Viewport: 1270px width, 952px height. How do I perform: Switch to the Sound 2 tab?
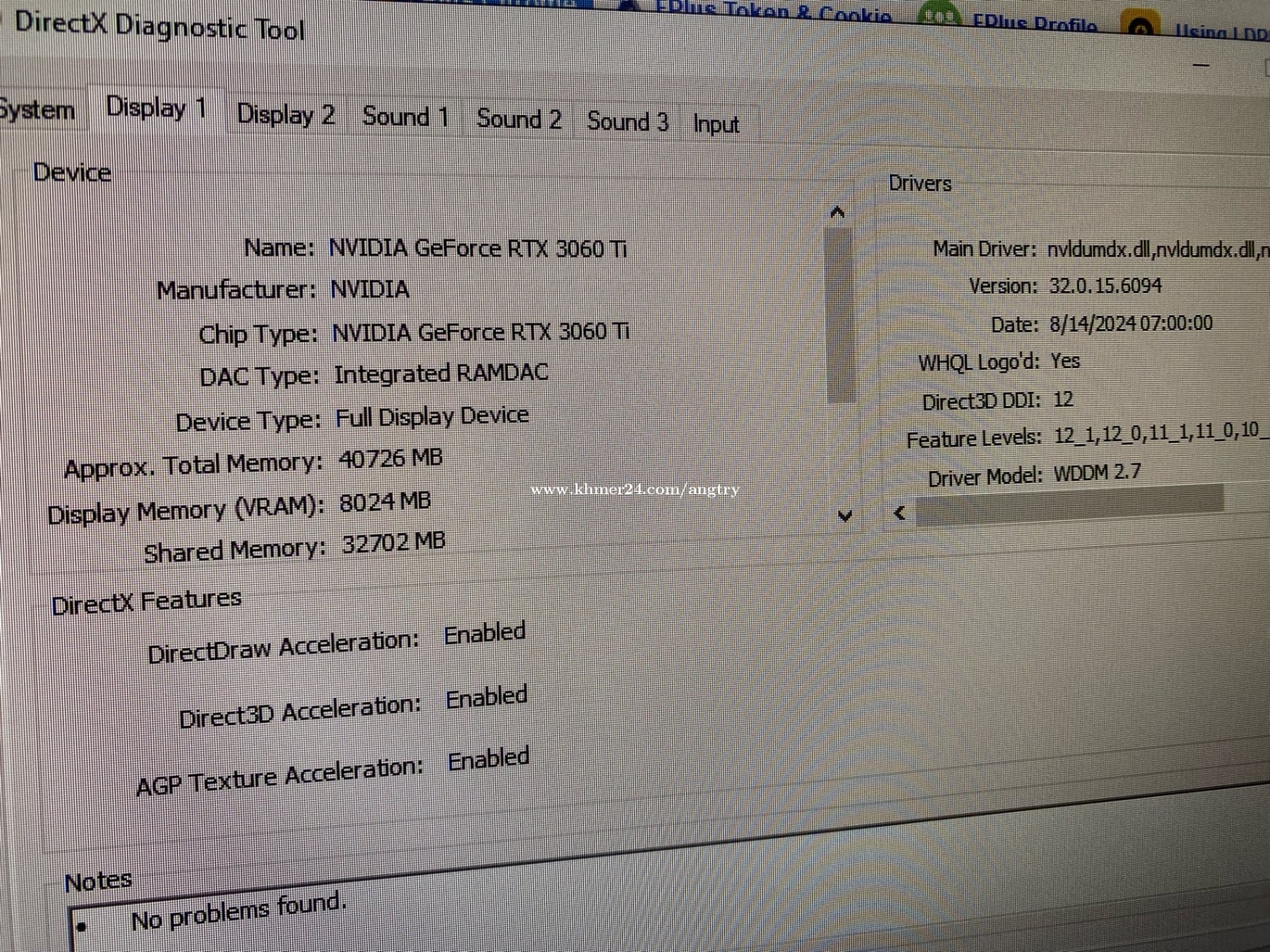click(x=518, y=119)
